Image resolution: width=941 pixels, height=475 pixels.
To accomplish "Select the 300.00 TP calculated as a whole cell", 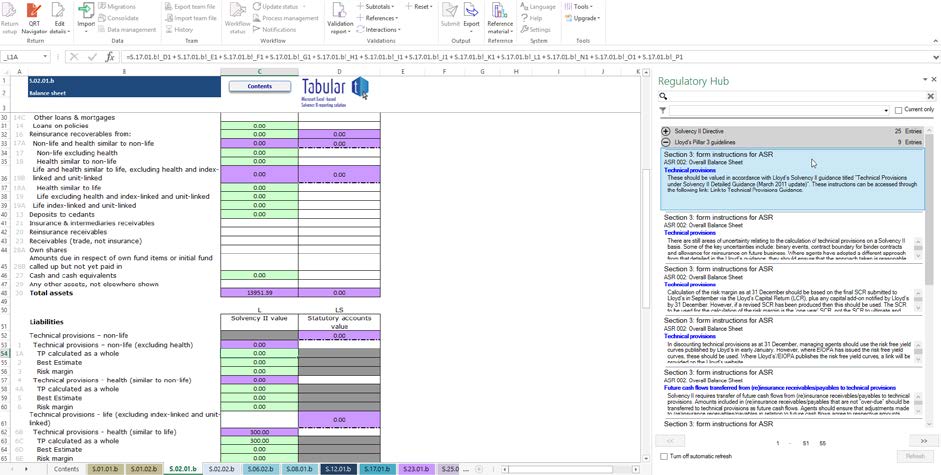I will [x=259, y=440].
